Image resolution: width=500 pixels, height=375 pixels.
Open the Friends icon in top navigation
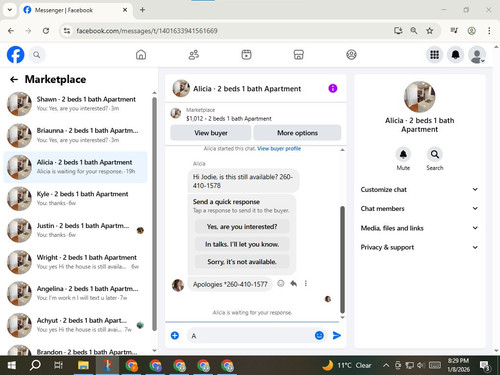[x=194, y=55]
